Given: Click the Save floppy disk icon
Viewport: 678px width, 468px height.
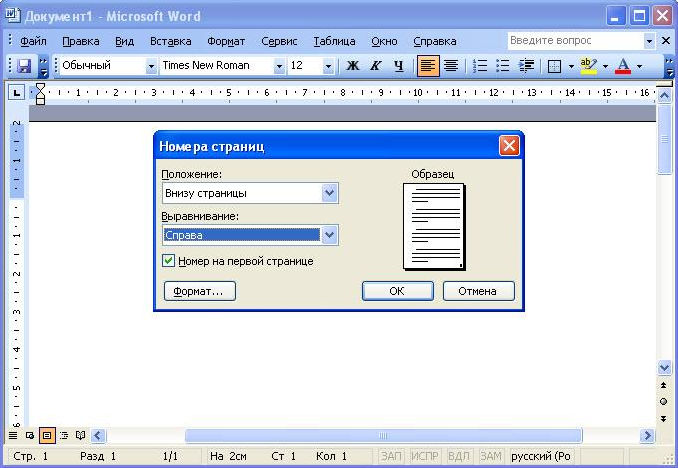Looking at the screenshot, I should (24, 66).
